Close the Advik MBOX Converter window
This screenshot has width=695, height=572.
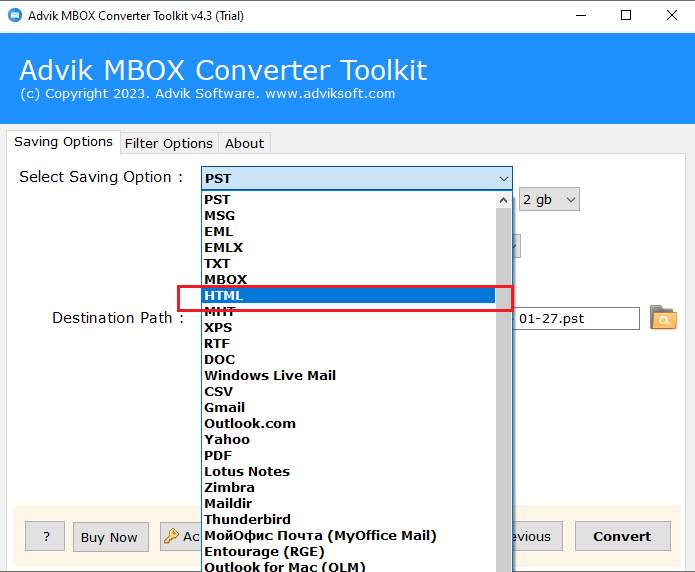tap(672, 16)
